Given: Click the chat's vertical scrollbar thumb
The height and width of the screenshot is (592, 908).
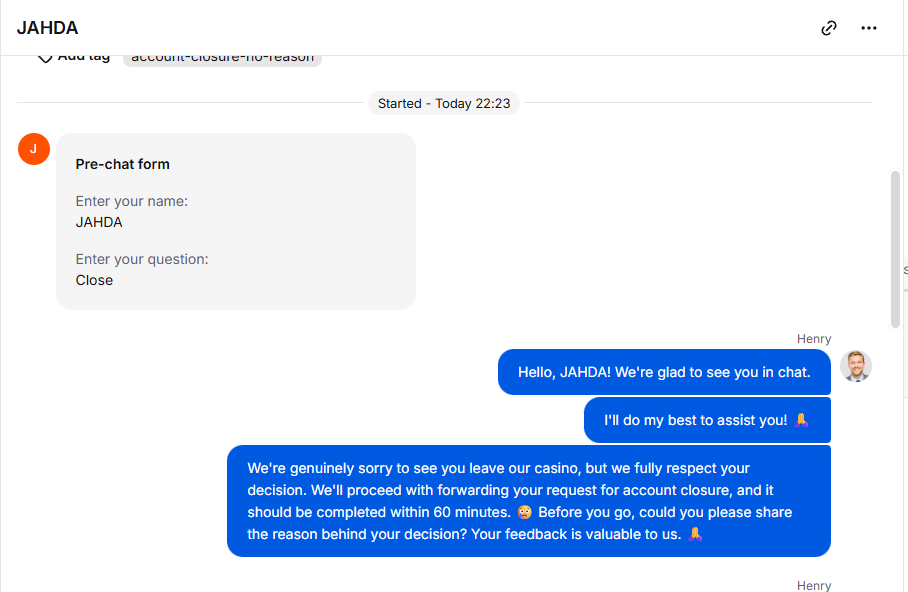Looking at the screenshot, I should 895,249.
